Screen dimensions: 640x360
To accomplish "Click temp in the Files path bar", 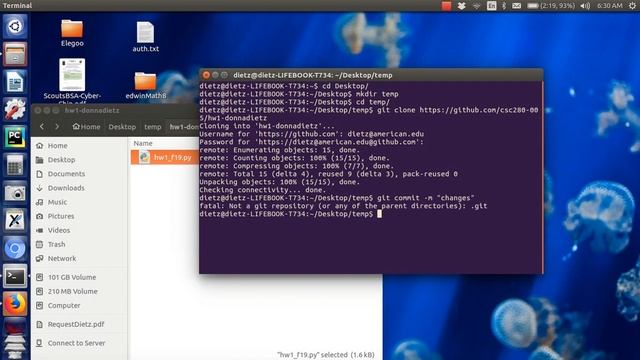I will (153, 127).
